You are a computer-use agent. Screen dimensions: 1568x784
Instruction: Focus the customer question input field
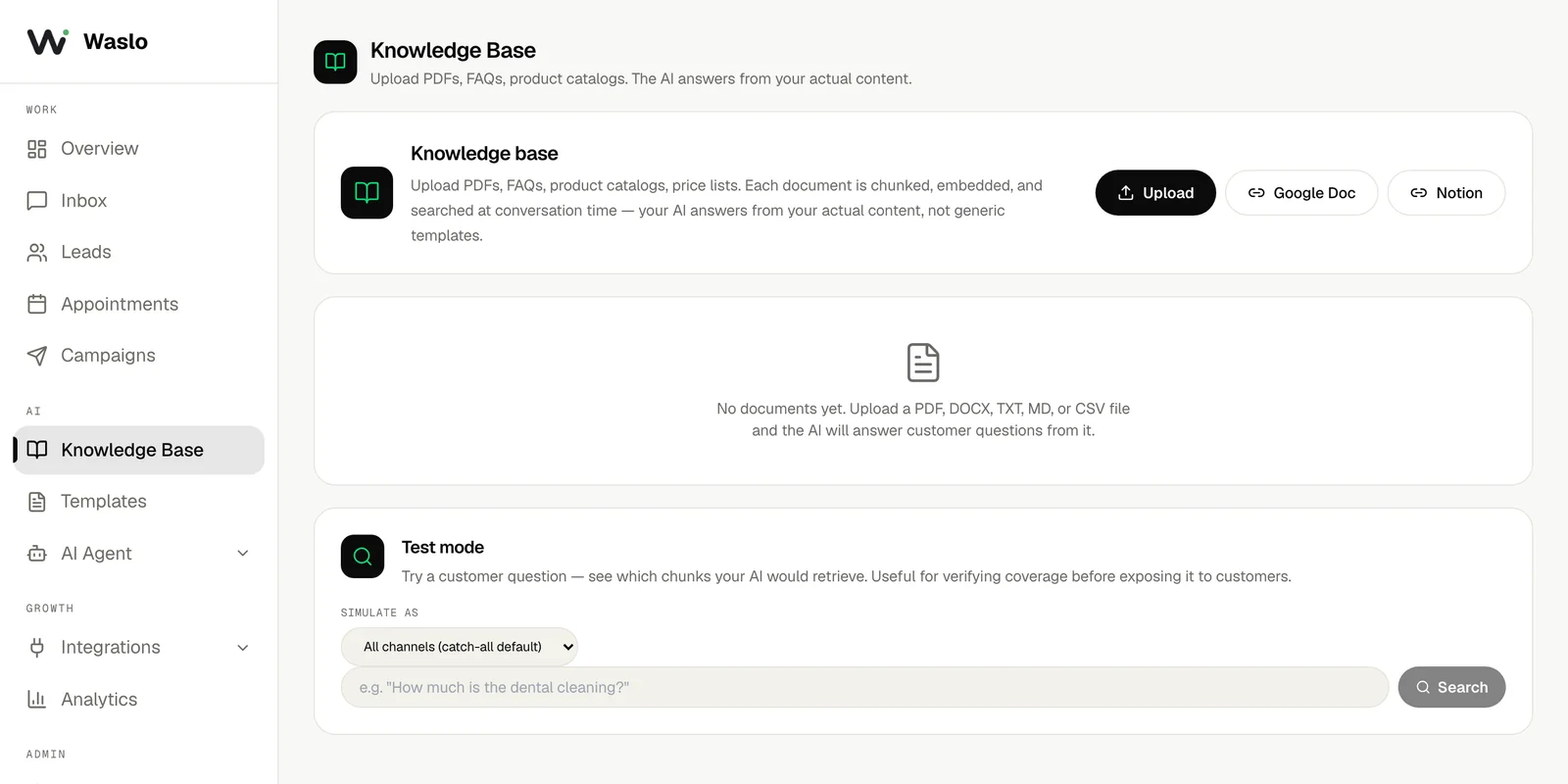[864, 688]
